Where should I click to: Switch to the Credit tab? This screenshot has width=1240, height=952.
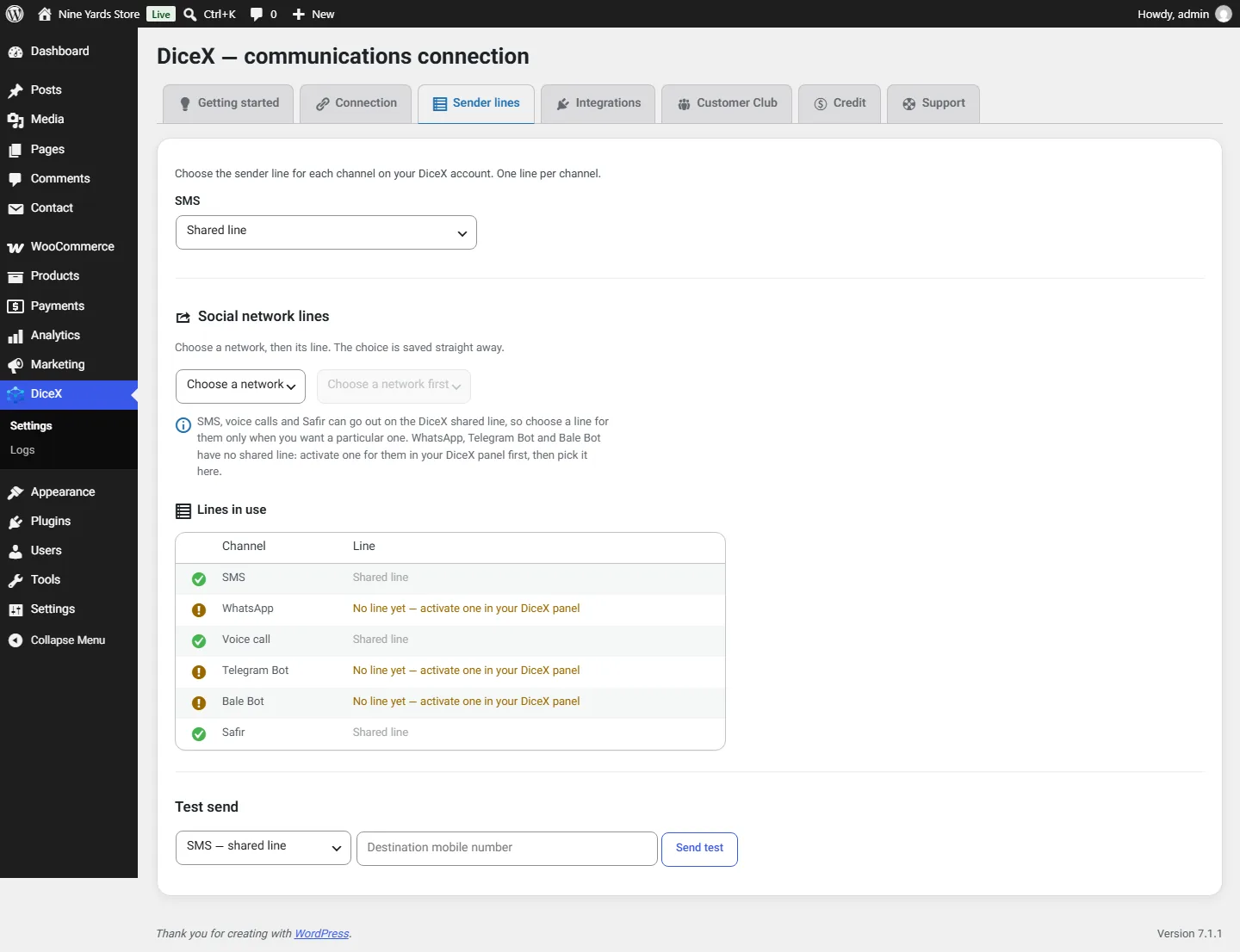pos(840,103)
